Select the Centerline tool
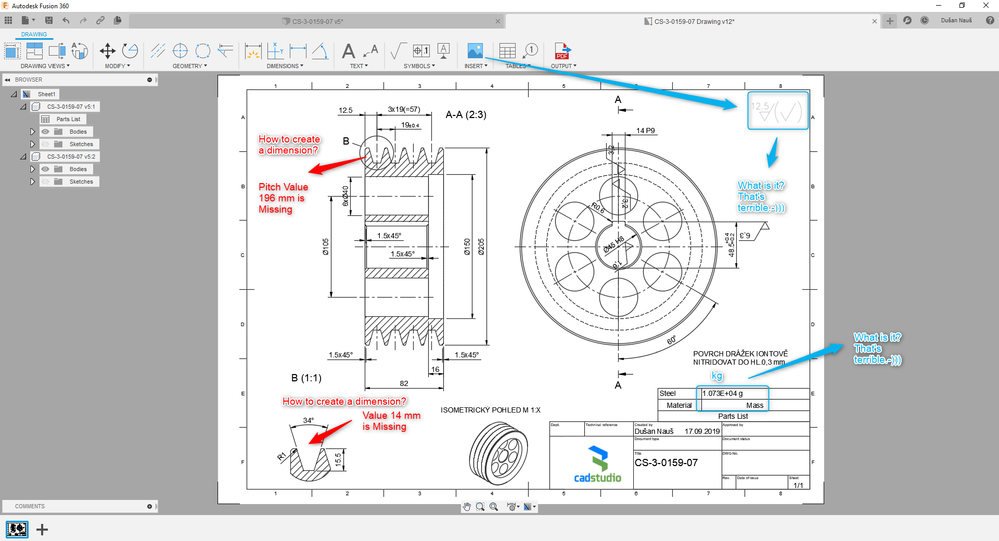999x541 pixels. [158, 50]
